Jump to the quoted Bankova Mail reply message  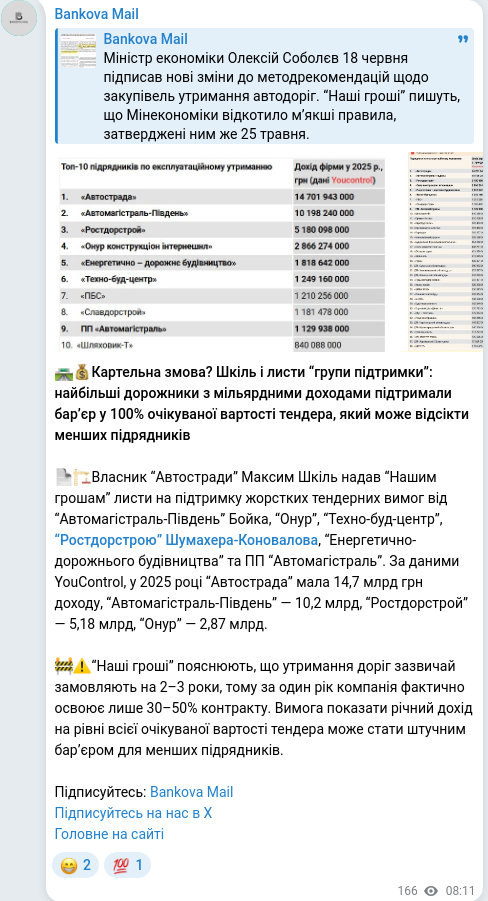(x=264, y=86)
